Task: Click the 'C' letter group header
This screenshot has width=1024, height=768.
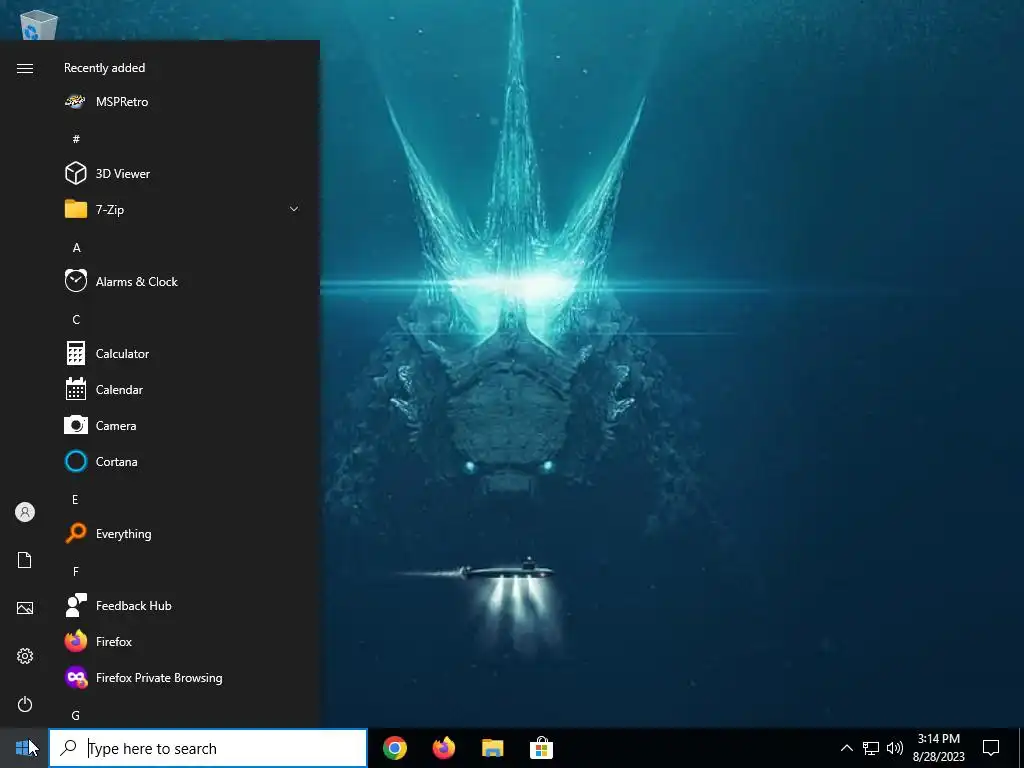Action: pyautogui.click(x=76, y=319)
